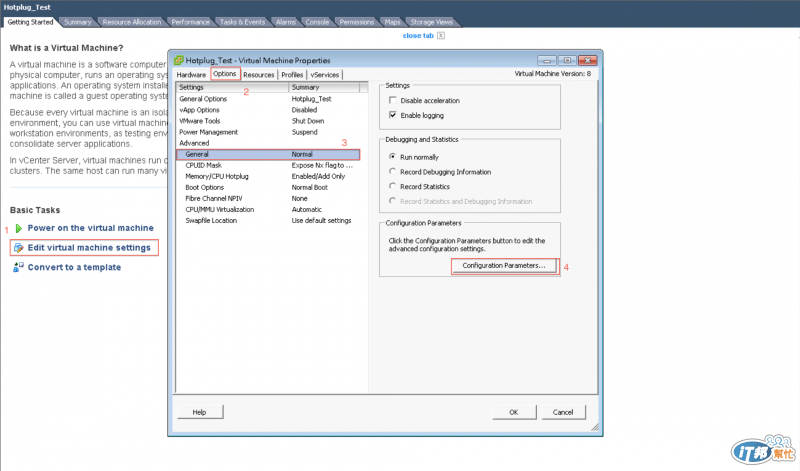Open the Tasks & Events tab
Viewport: 800px width, 471px height.
click(x=242, y=22)
